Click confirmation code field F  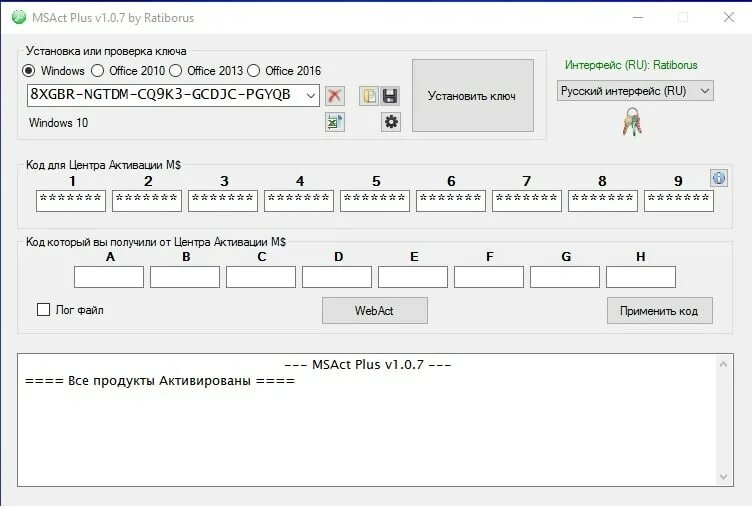(489, 277)
